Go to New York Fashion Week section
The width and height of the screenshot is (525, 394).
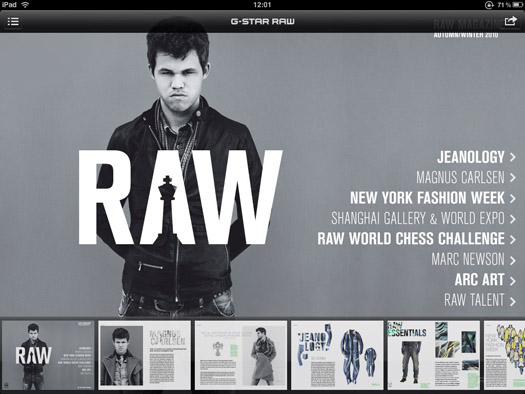point(427,198)
